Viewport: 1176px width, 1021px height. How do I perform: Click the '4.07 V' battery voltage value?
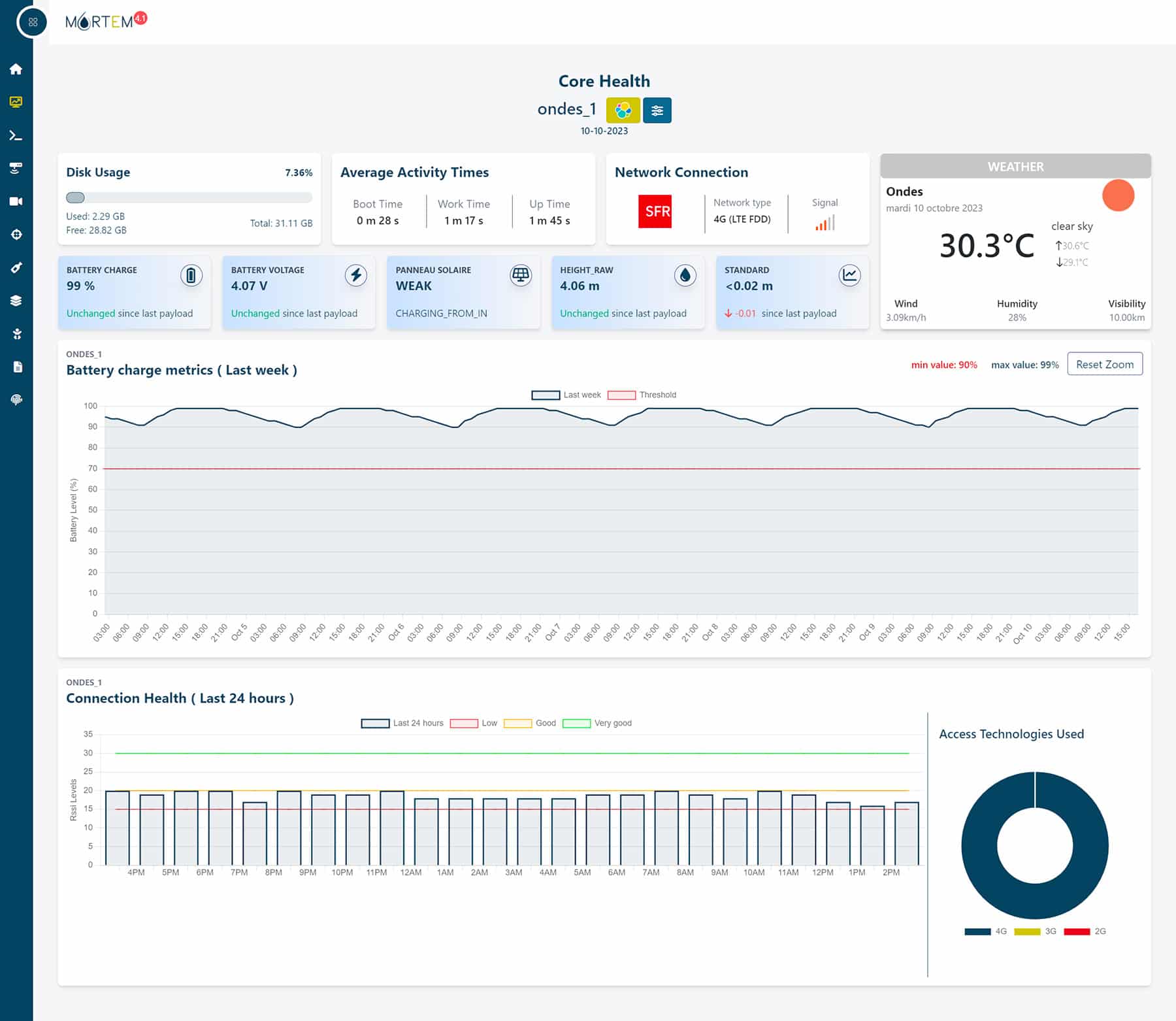pyautogui.click(x=249, y=286)
